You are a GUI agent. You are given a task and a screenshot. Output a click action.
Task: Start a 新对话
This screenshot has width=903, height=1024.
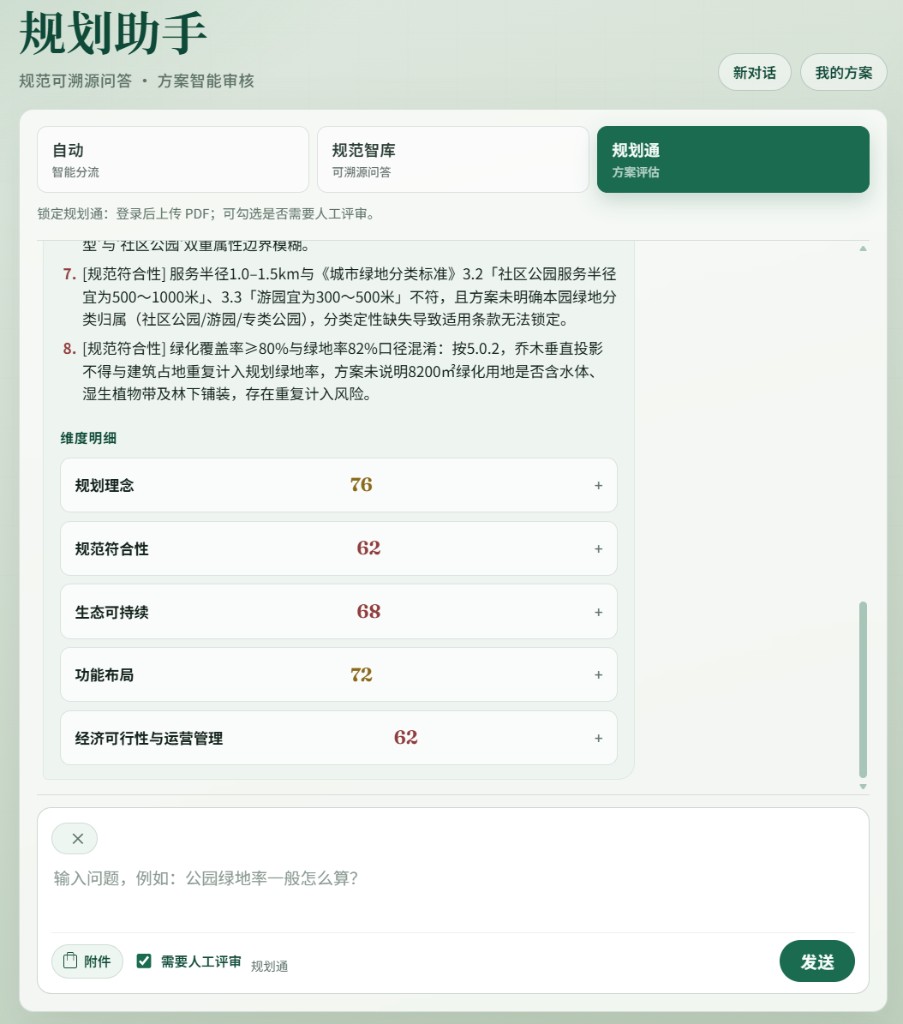(x=755, y=72)
